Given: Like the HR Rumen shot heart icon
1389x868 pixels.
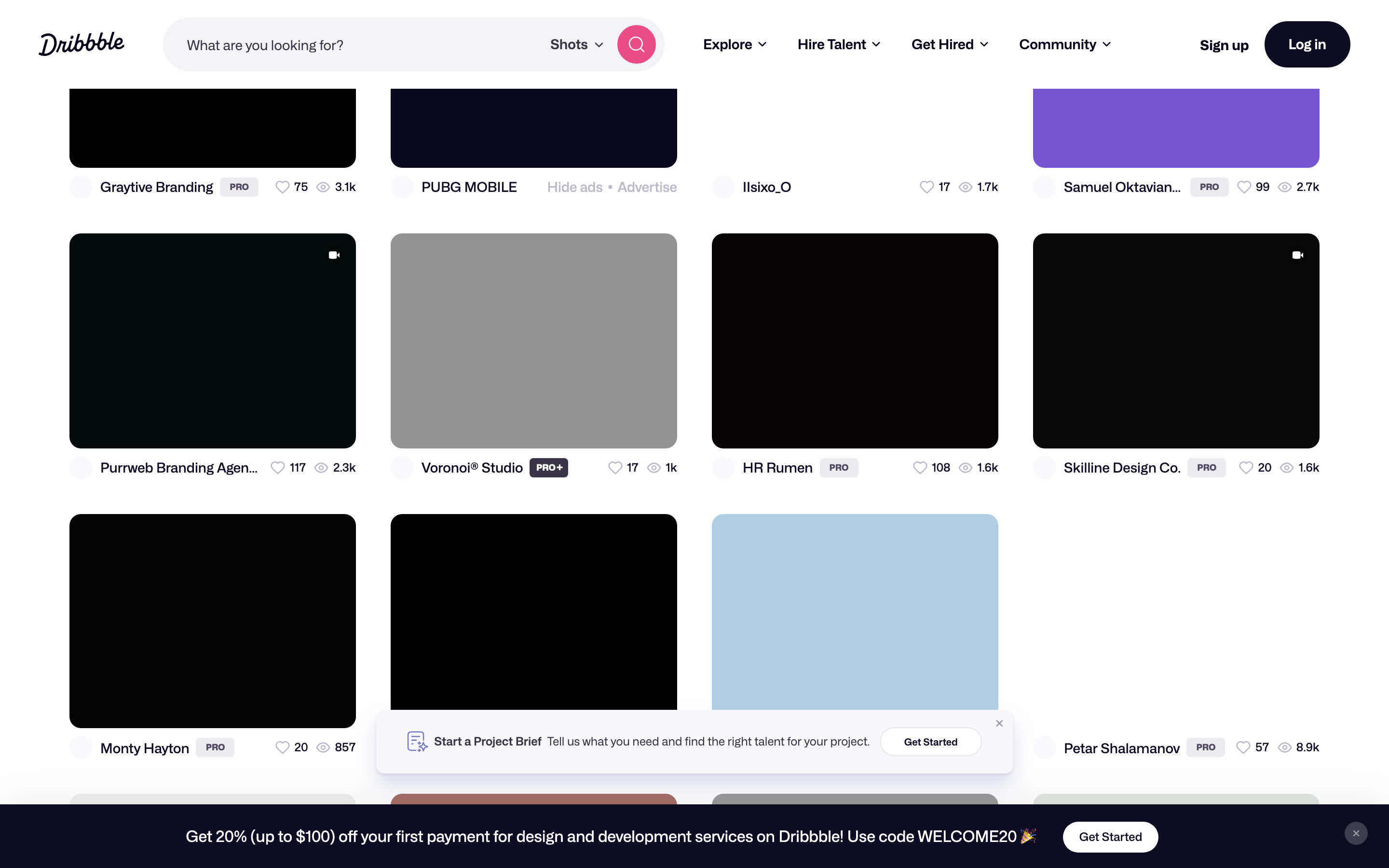Looking at the screenshot, I should 920,468.
